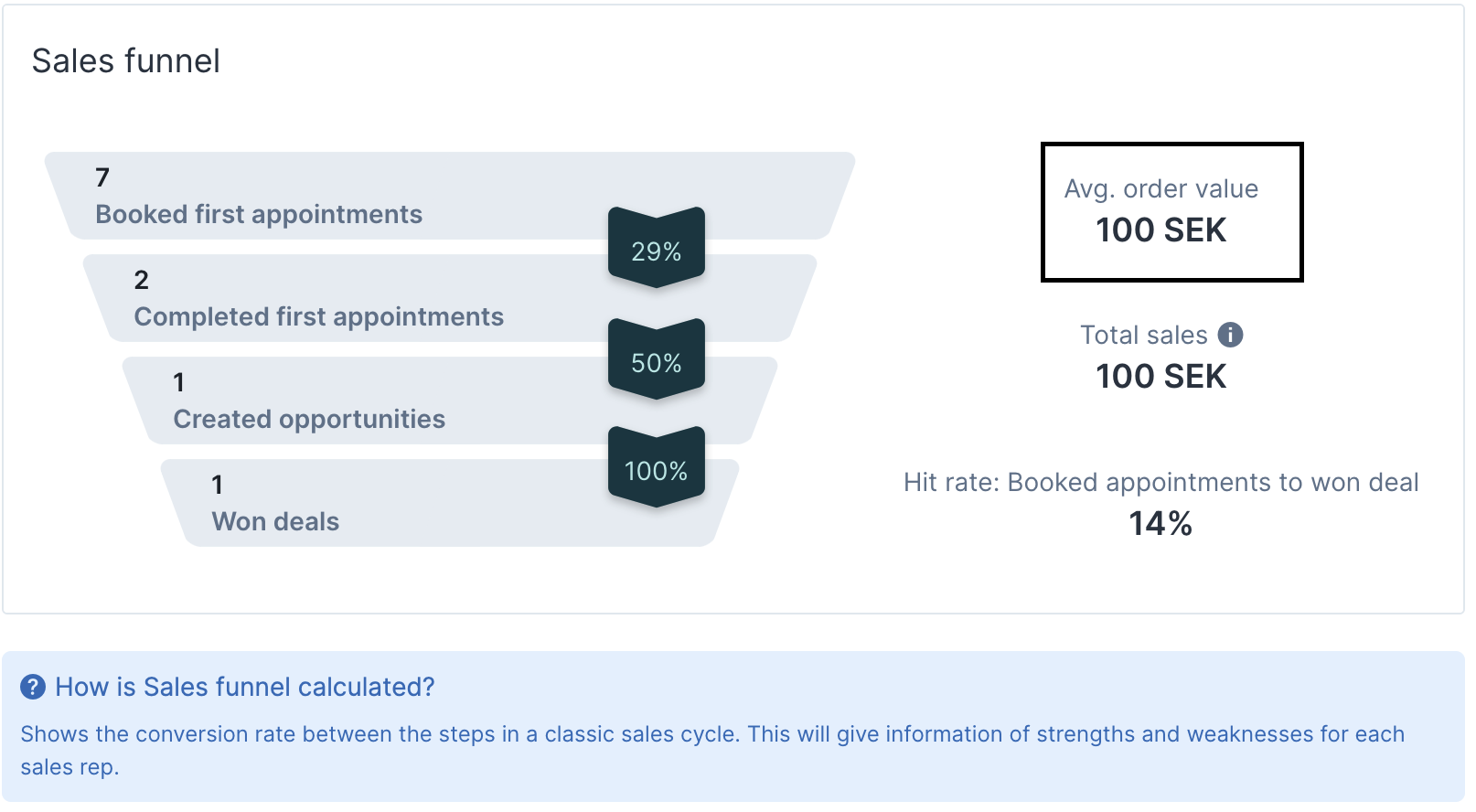This screenshot has height=812, width=1476.
Task: Click the 29% conversion badge
Action: click(x=657, y=248)
